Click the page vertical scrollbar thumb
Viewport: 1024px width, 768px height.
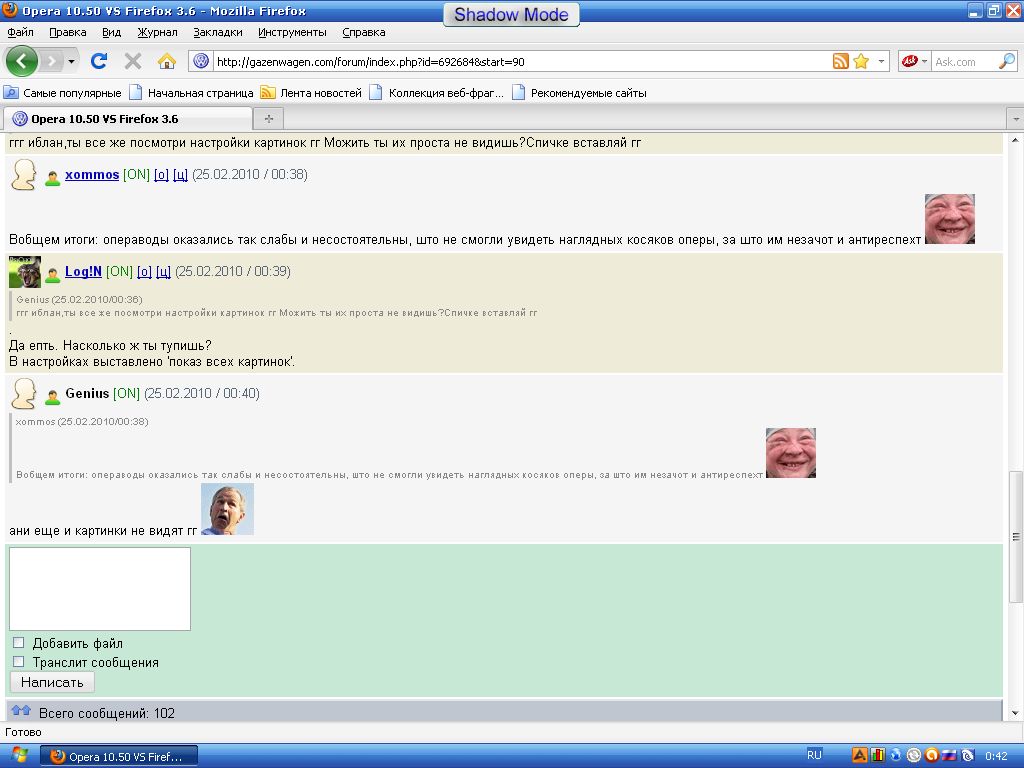(1016, 537)
